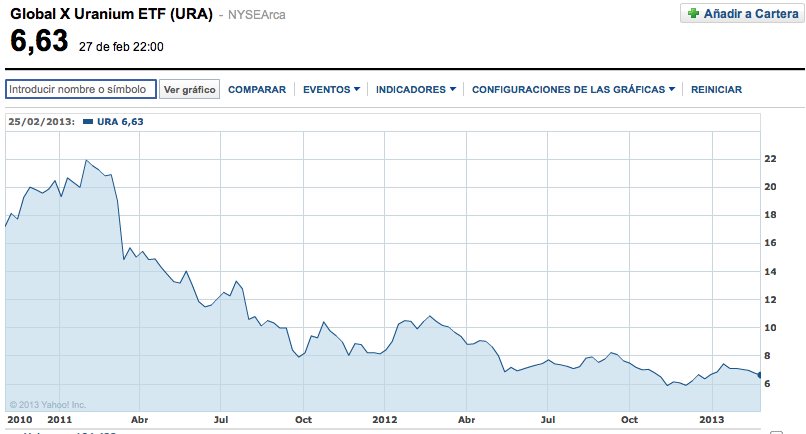This screenshot has width=806, height=434.
Task: Click the green plus icon in Añadir a Cartera
Action: click(693, 14)
